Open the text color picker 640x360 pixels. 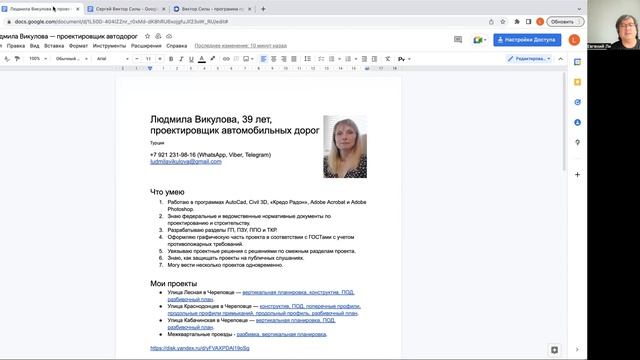tap(202, 59)
